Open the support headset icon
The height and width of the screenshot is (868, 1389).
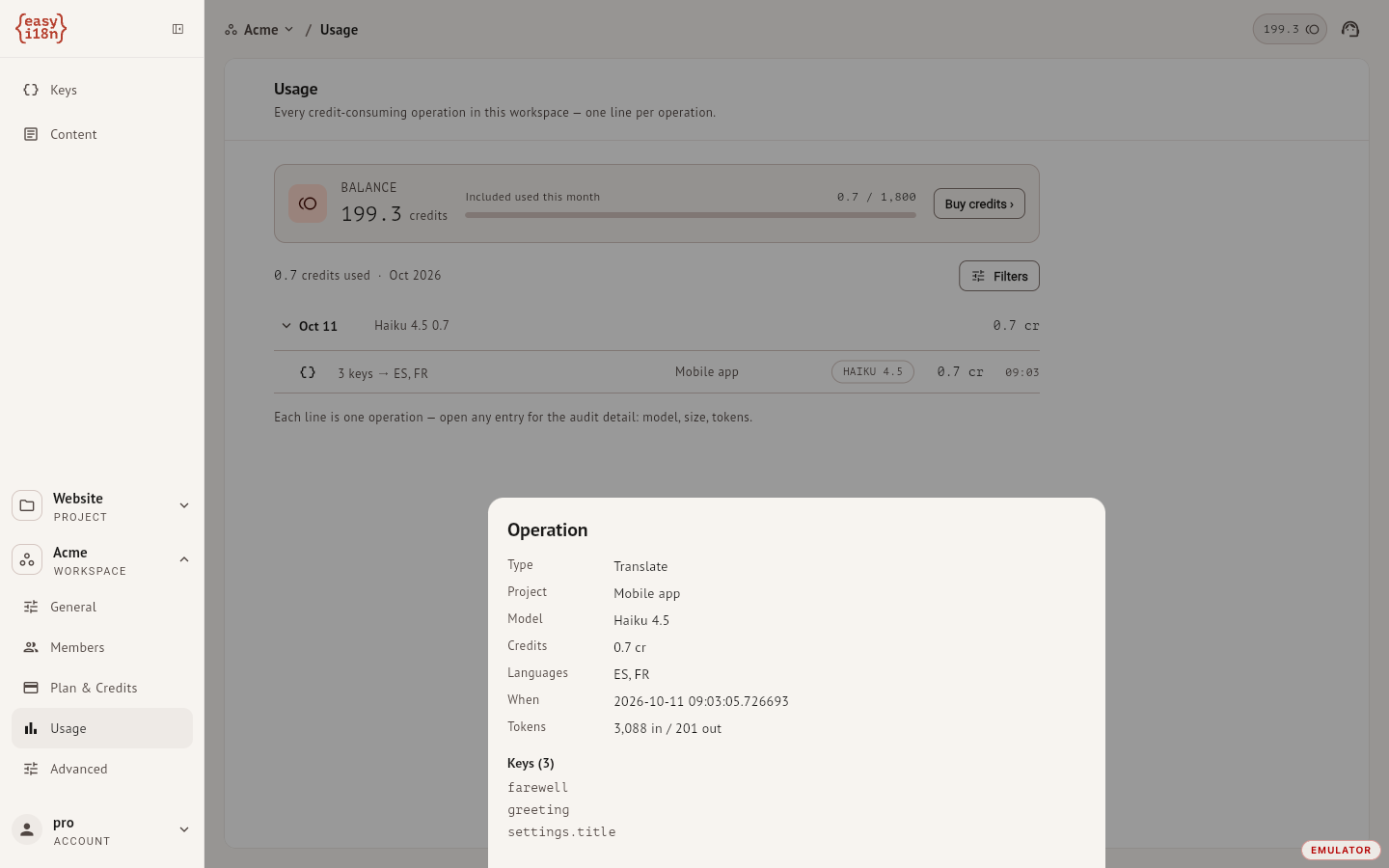pyautogui.click(x=1350, y=29)
